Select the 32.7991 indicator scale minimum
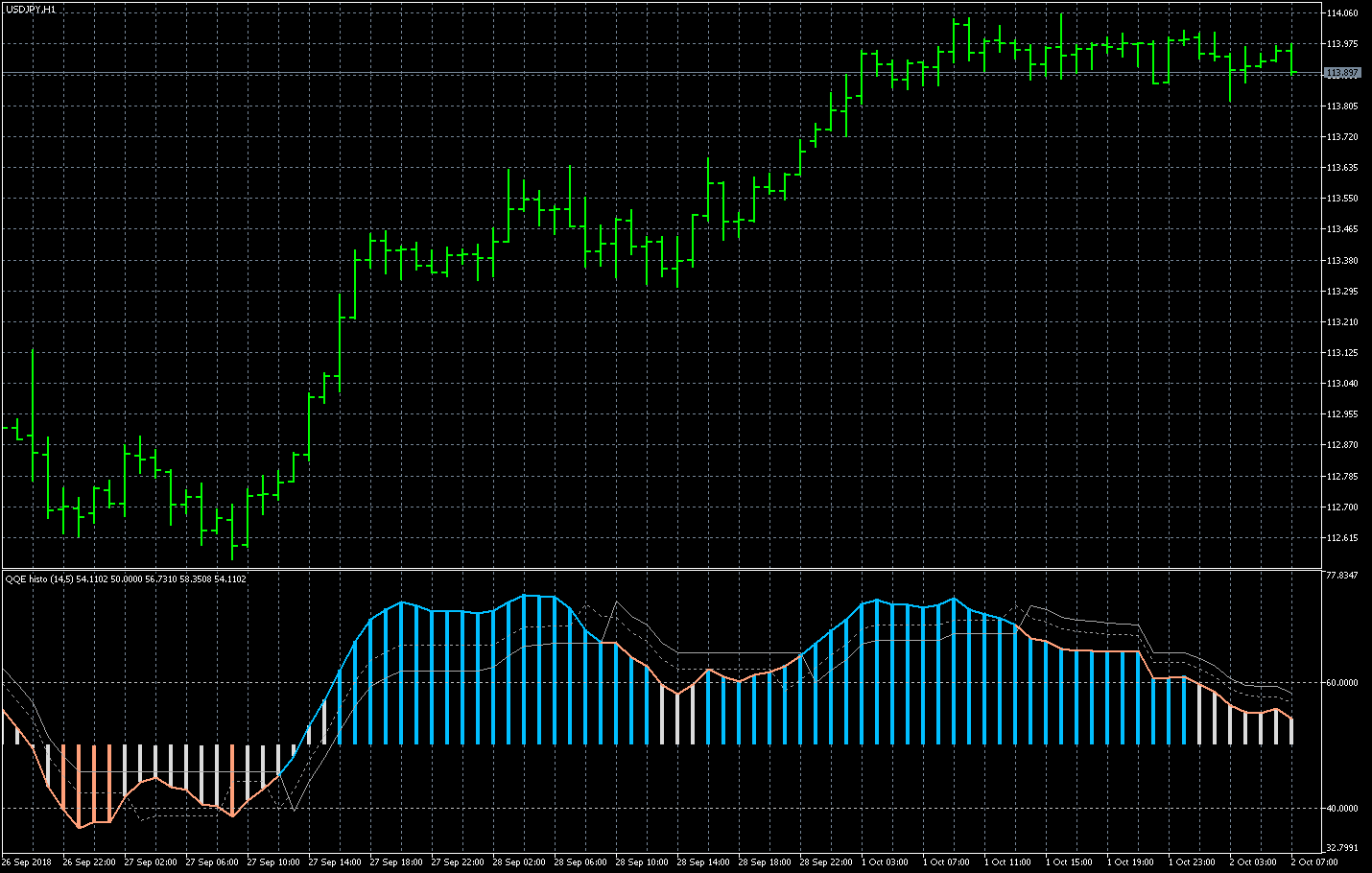 click(x=1341, y=847)
